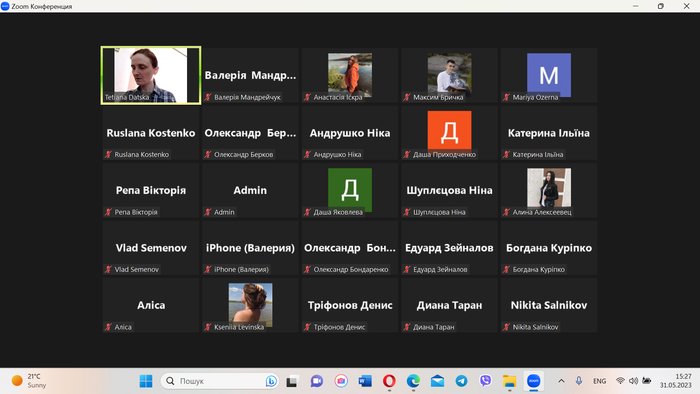Open the Task View taskbar button
Image resolution: width=700 pixels, height=394 pixels.
(x=292, y=381)
